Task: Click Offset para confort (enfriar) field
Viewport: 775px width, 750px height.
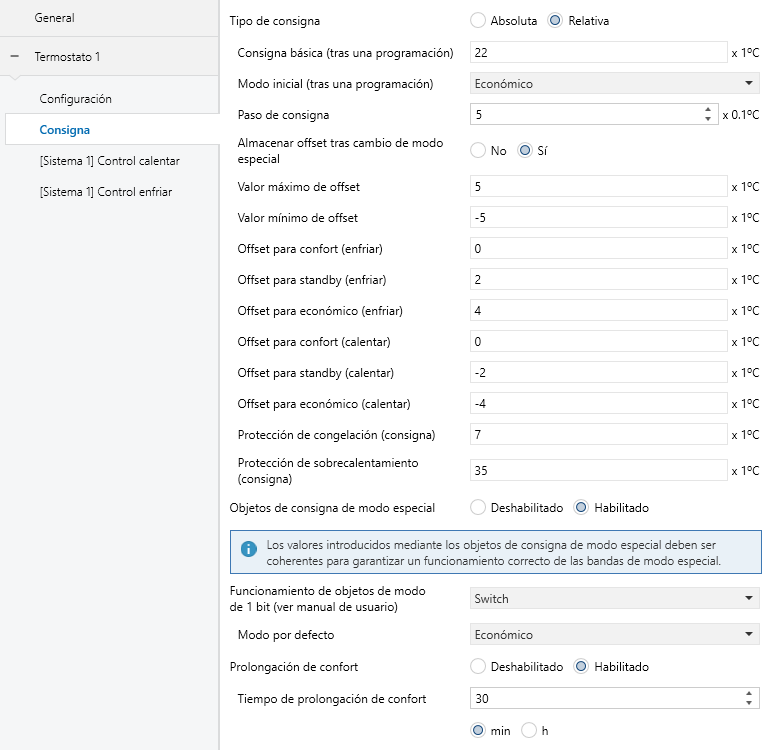Action: [599, 248]
